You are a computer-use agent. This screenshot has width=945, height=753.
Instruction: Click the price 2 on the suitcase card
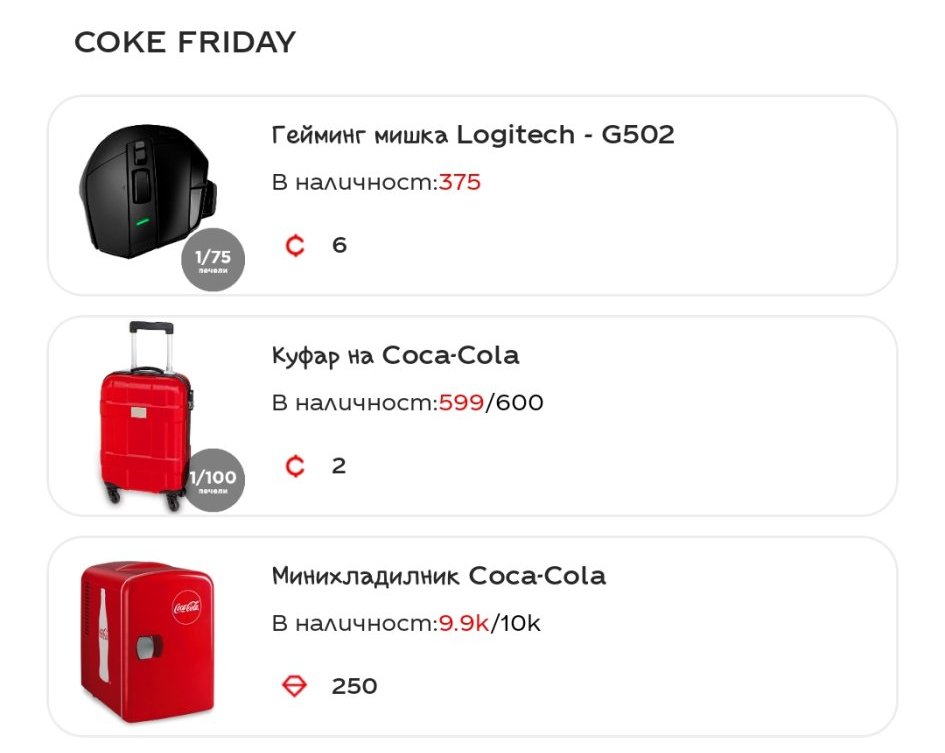coord(339,466)
